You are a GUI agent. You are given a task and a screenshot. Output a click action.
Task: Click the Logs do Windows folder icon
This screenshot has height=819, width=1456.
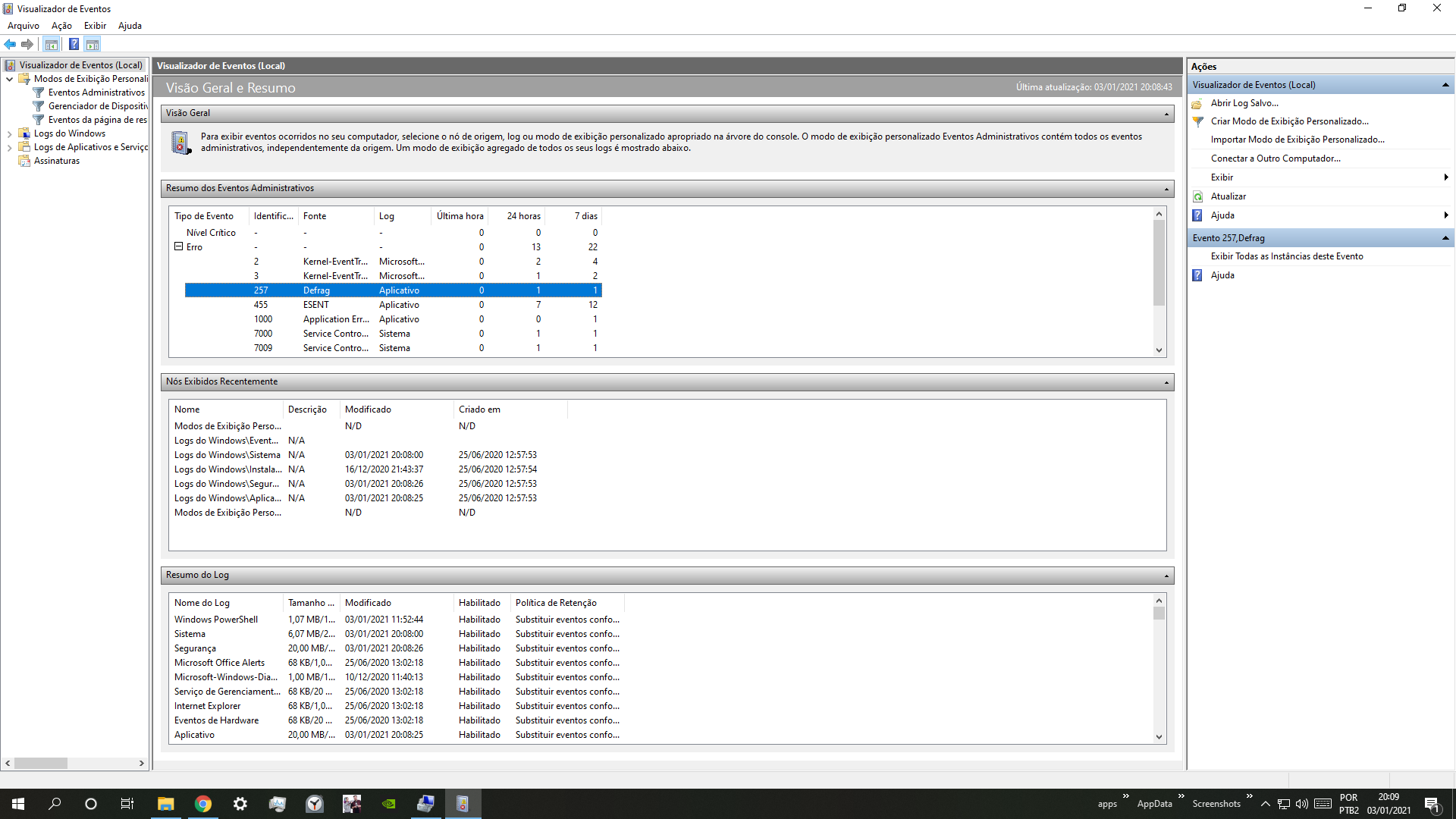click(24, 133)
